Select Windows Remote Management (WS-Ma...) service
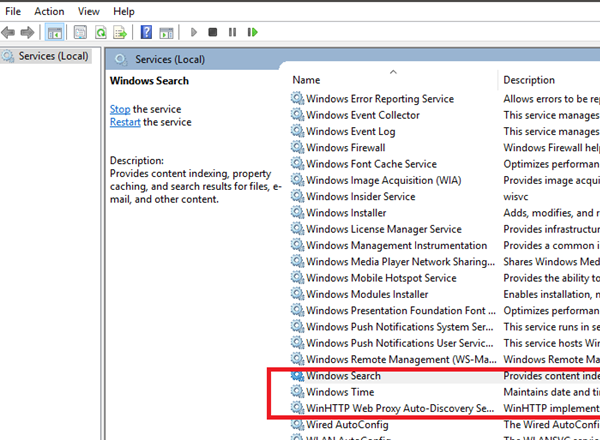Image resolution: width=600 pixels, height=440 pixels. [x=401, y=359]
